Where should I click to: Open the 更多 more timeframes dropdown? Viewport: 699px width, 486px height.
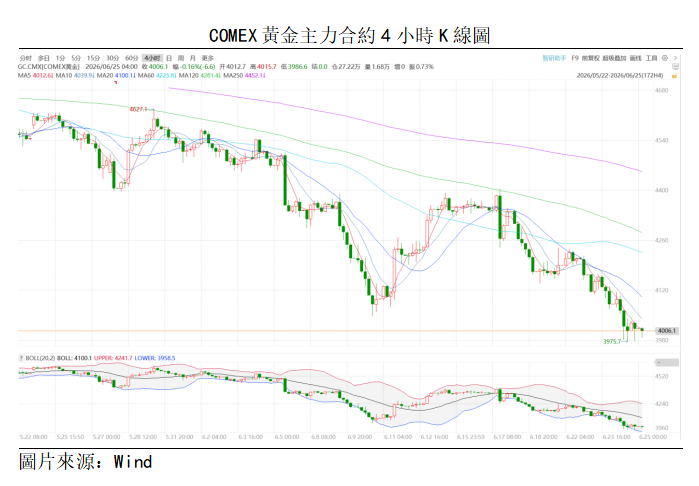pyautogui.click(x=208, y=58)
